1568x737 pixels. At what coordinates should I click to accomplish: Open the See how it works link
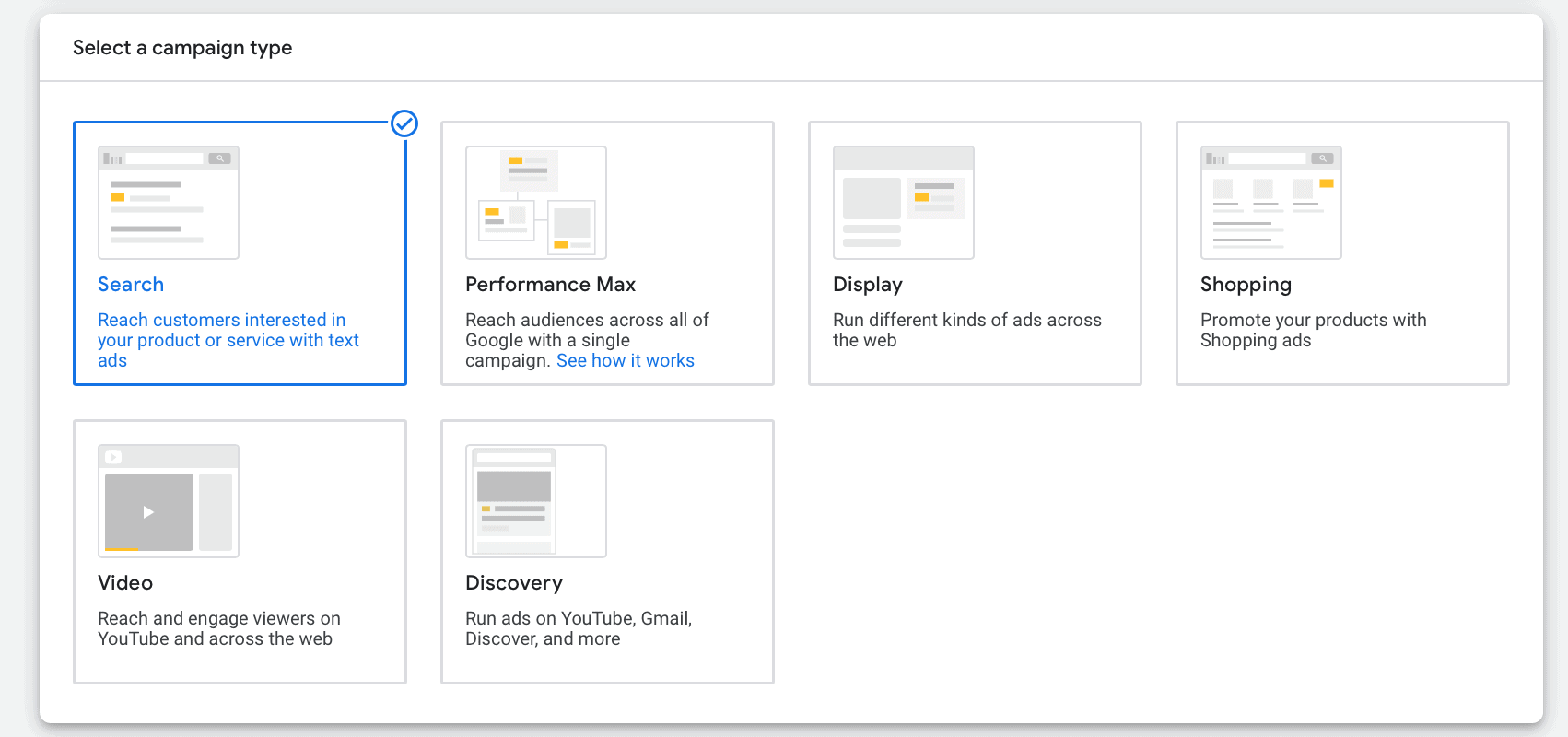tap(626, 360)
